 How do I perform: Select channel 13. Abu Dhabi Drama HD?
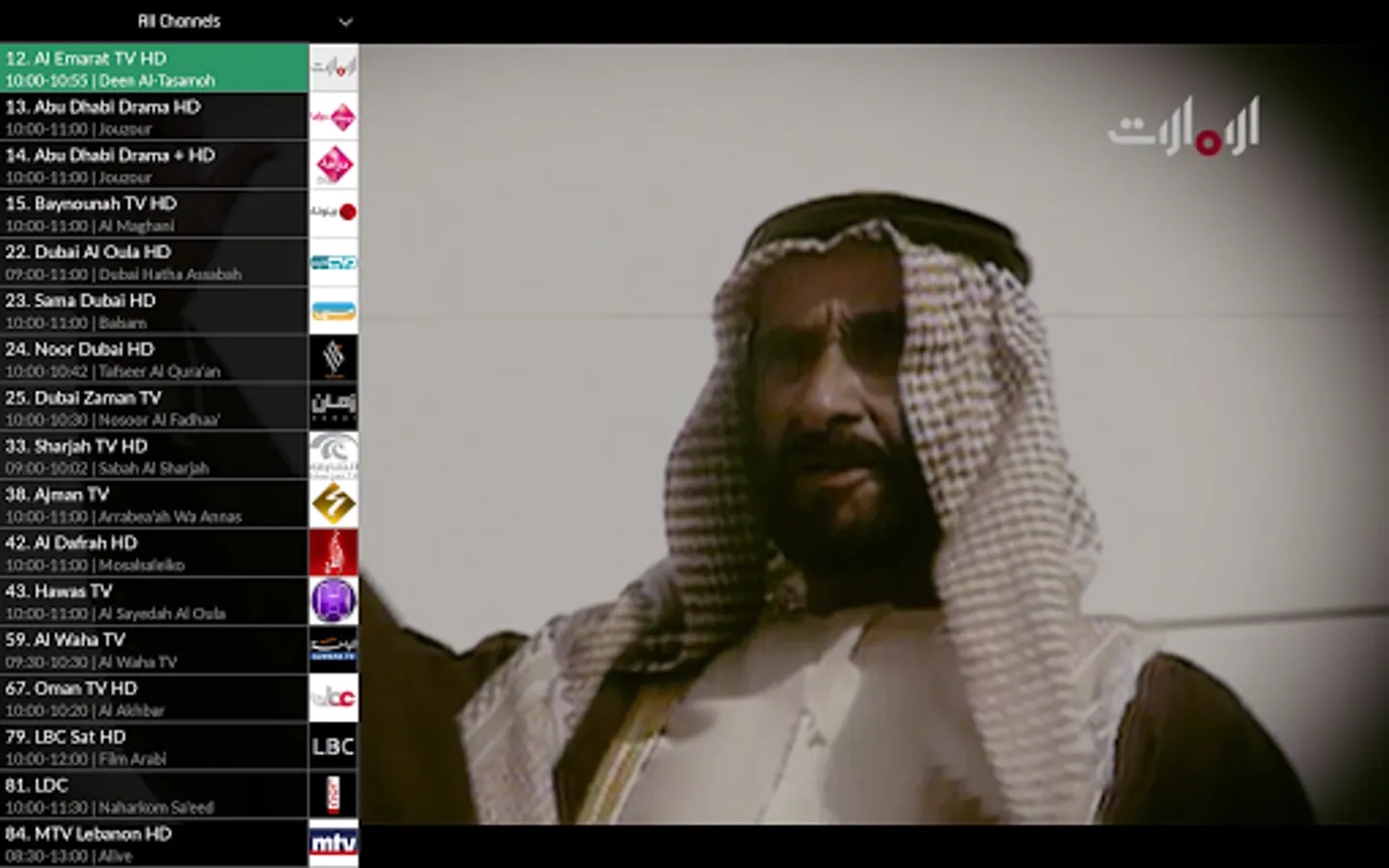(x=154, y=117)
